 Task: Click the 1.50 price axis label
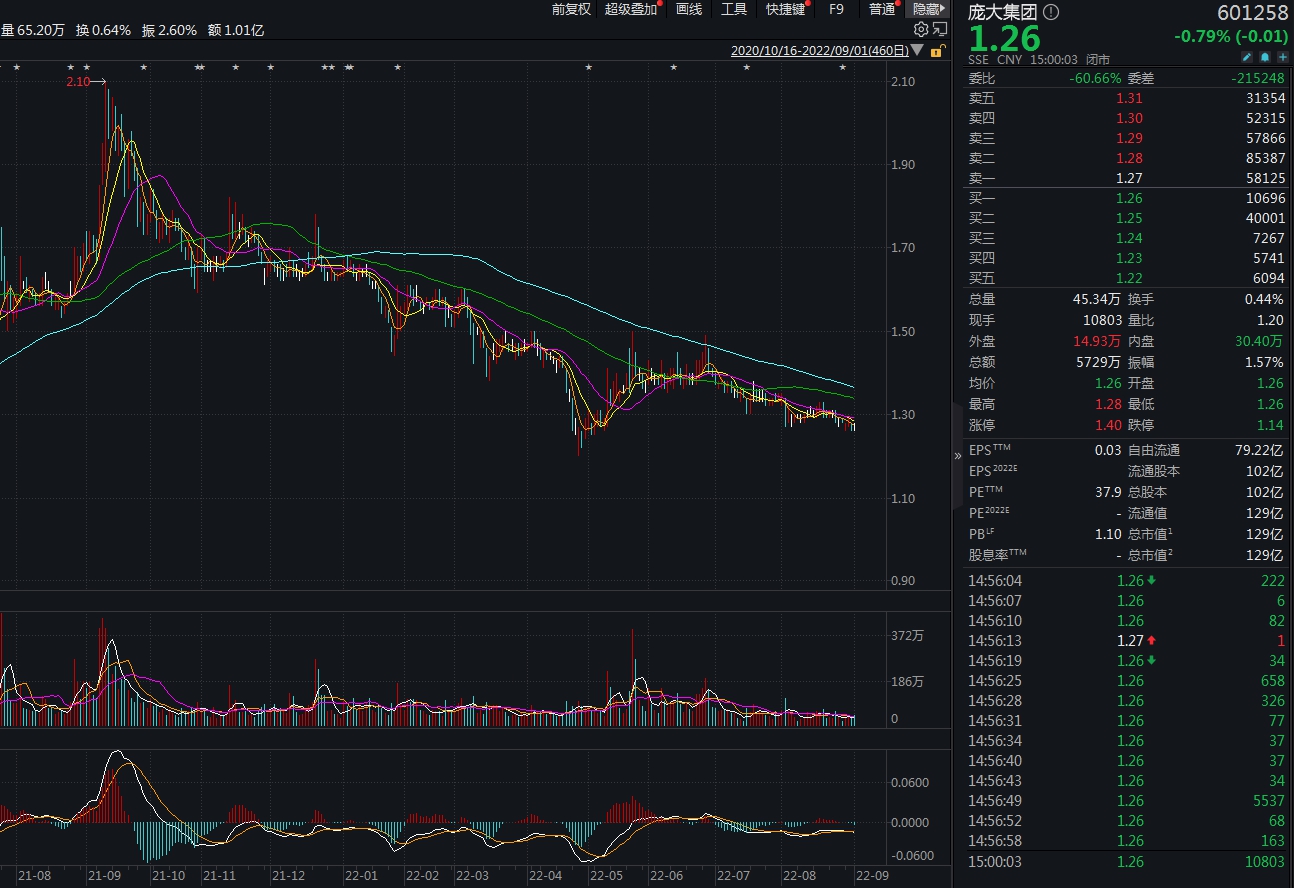pyautogui.click(x=903, y=331)
